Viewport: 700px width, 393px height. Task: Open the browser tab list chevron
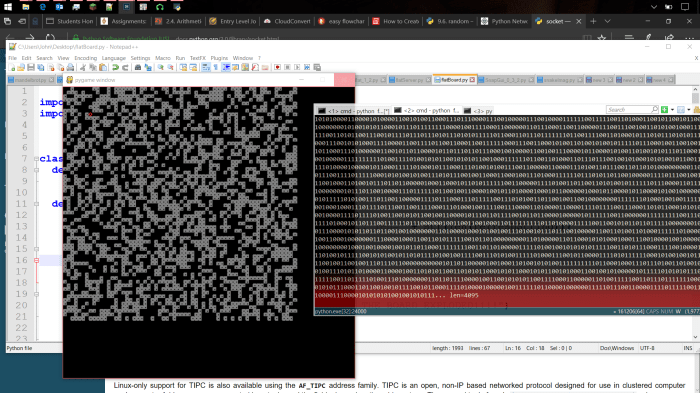[x=608, y=21]
